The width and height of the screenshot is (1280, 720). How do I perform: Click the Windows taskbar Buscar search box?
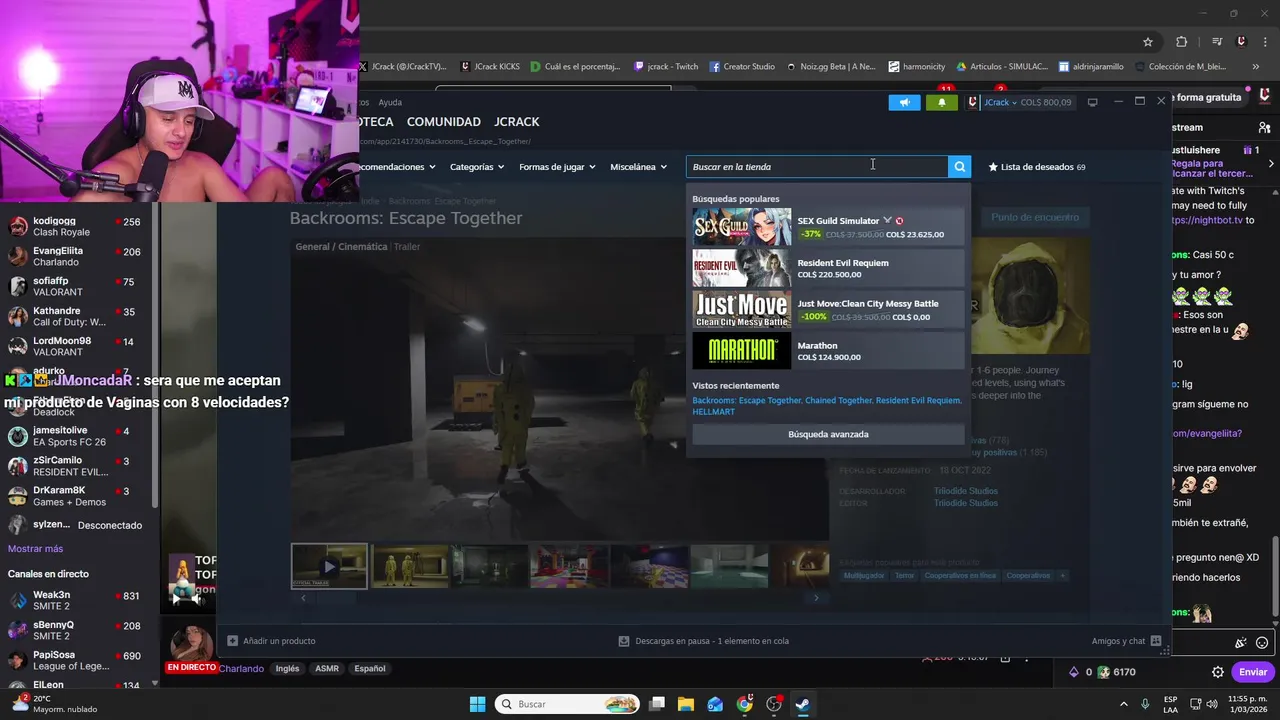pos(568,704)
